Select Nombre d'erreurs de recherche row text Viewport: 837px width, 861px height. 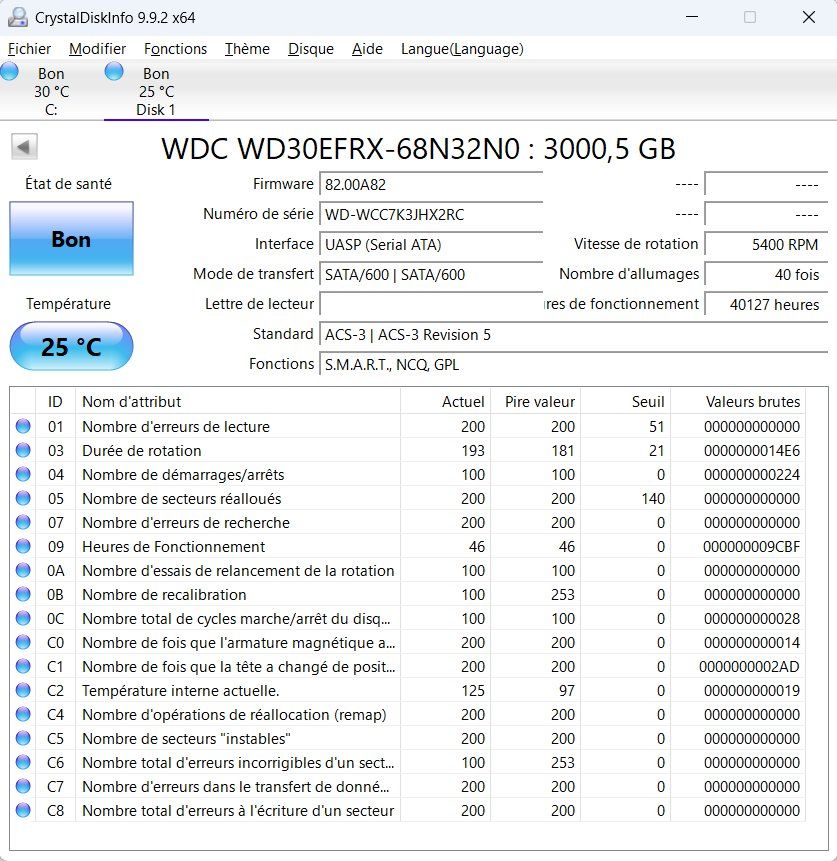click(186, 523)
